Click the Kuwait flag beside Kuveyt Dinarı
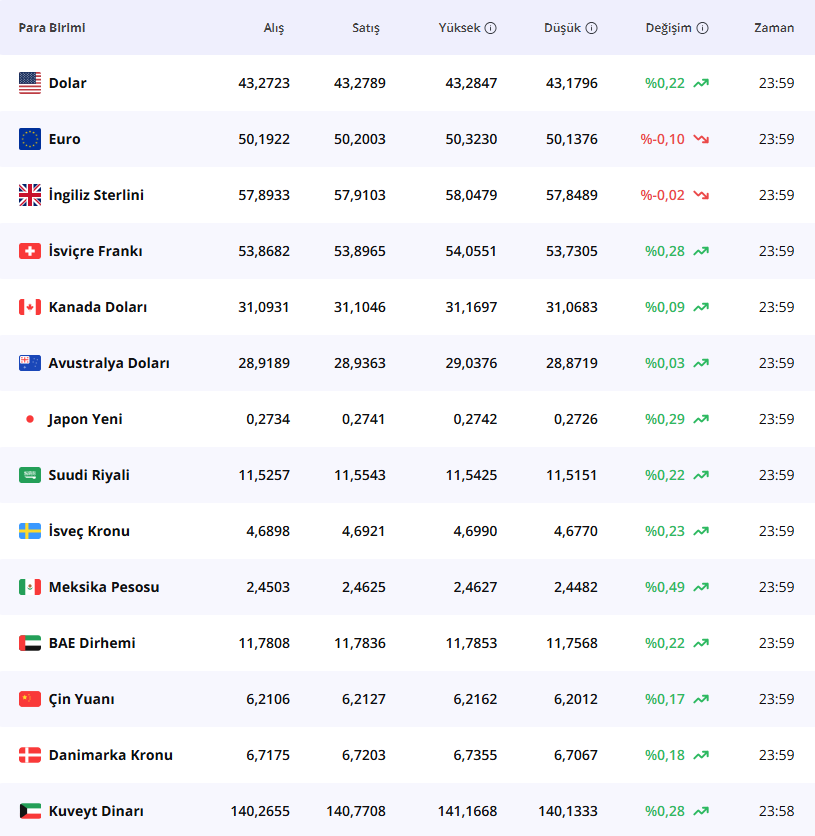The width and height of the screenshot is (815, 836). click(x=30, y=811)
